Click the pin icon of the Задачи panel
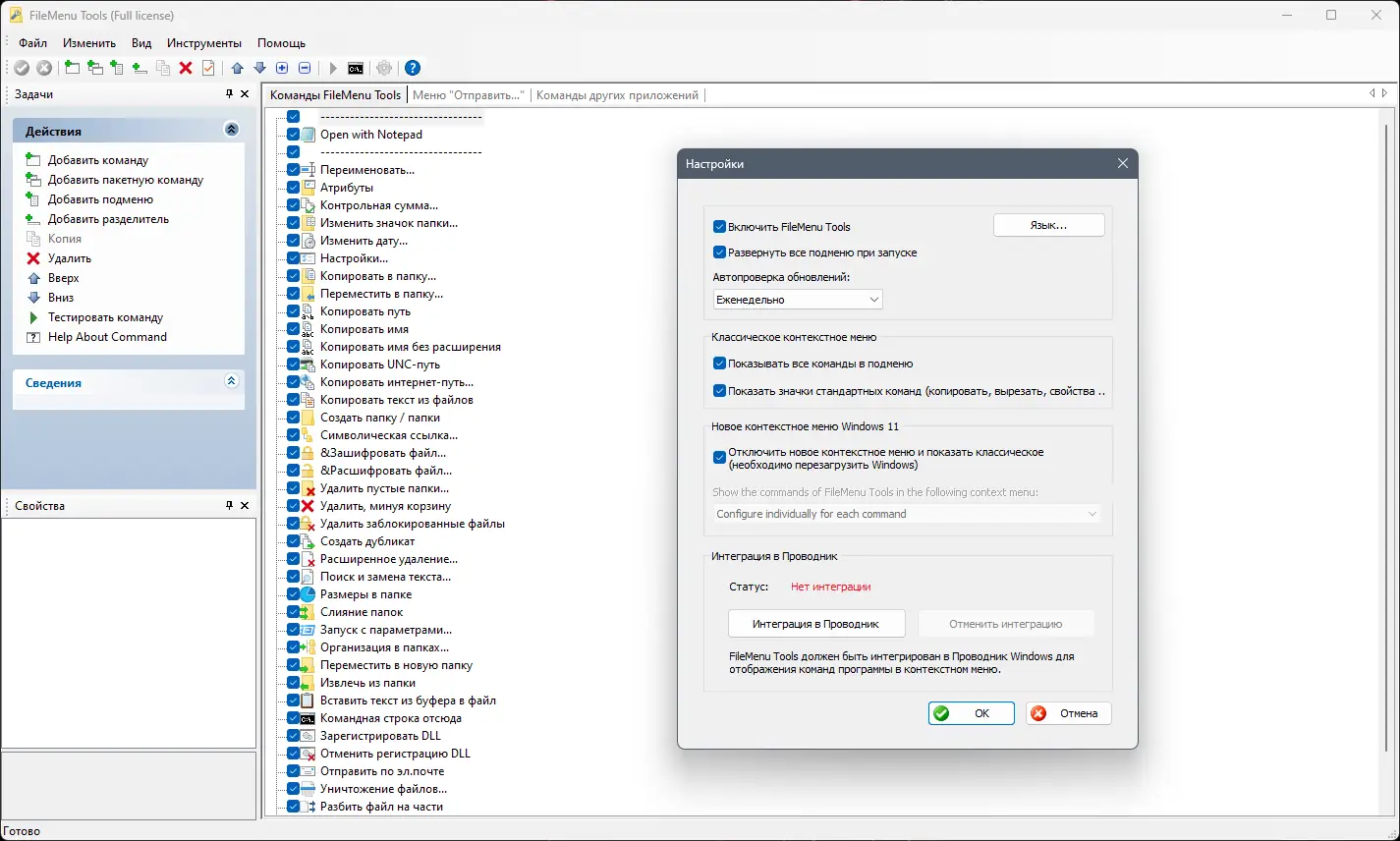This screenshot has width=1400, height=841. [230, 94]
